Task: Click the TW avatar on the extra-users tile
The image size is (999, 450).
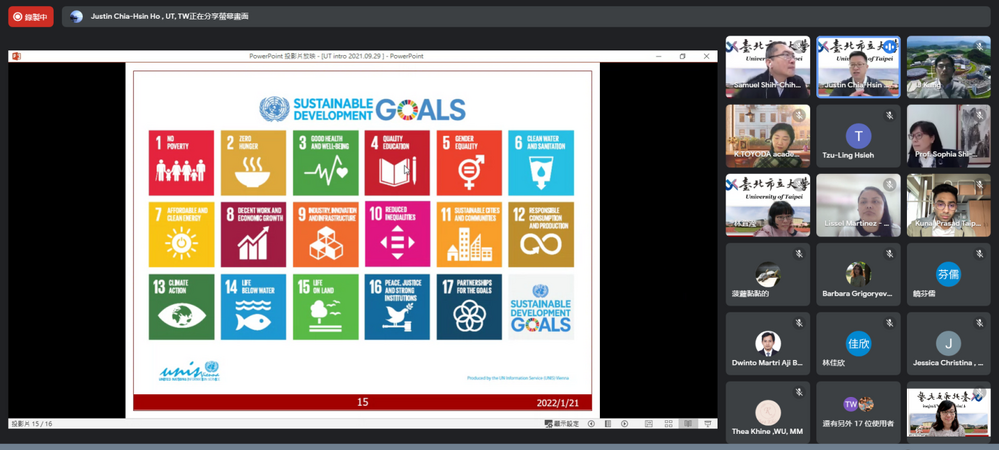Action: (850, 404)
